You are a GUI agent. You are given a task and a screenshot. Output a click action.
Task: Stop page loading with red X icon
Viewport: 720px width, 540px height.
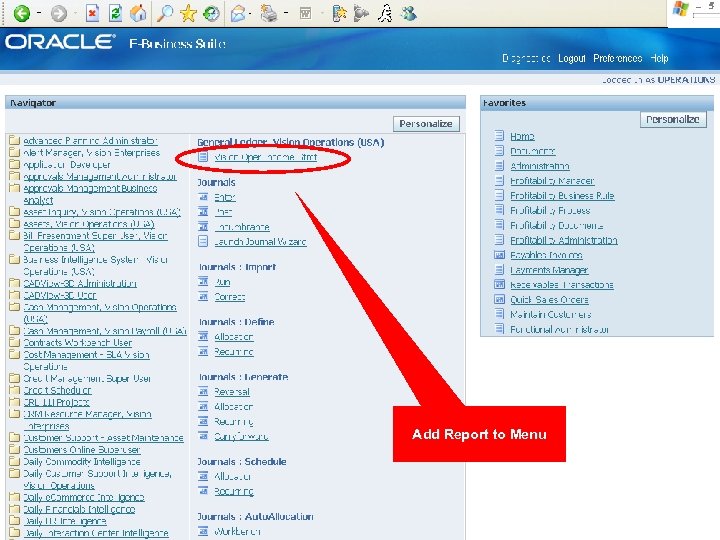(92, 13)
